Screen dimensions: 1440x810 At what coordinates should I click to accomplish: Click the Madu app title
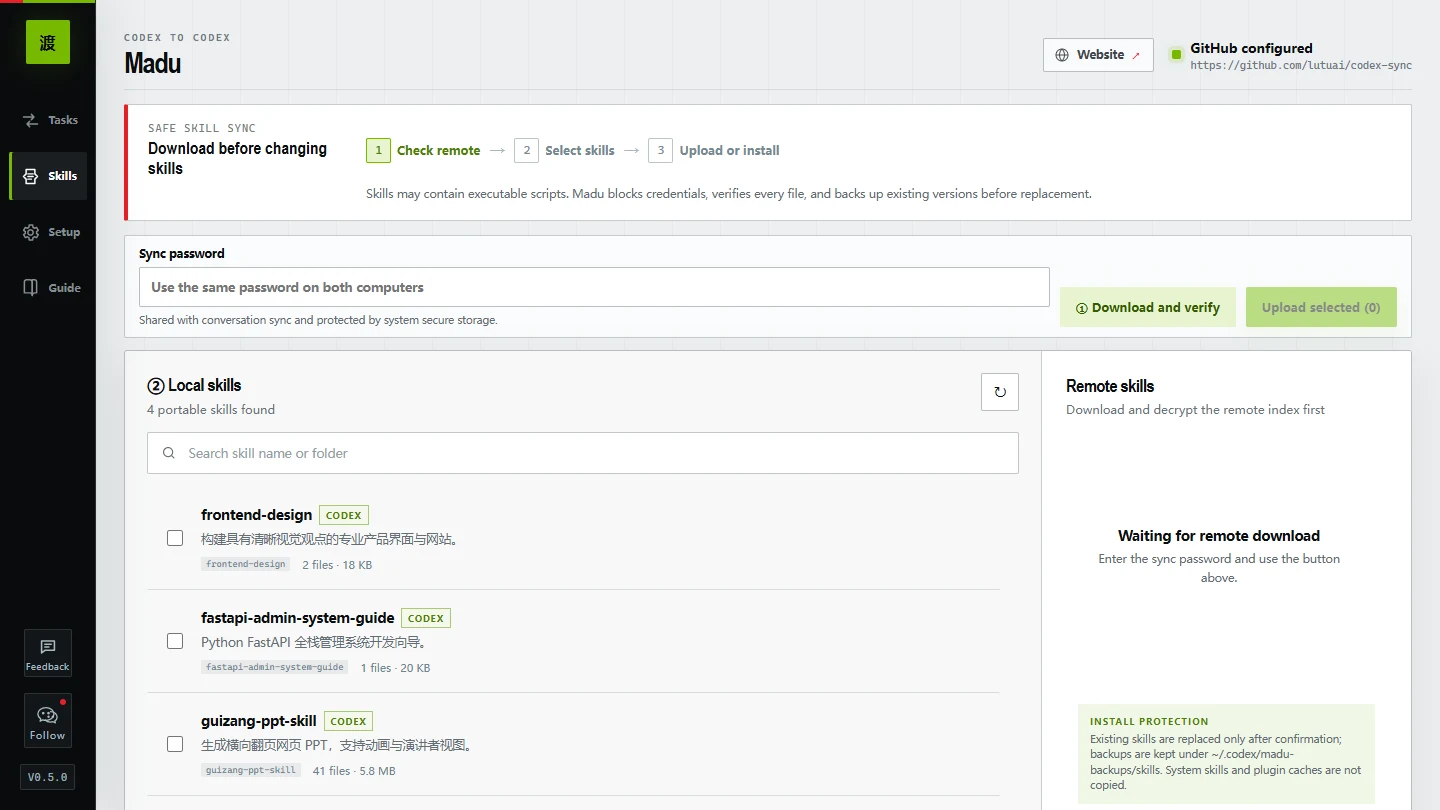click(x=153, y=64)
